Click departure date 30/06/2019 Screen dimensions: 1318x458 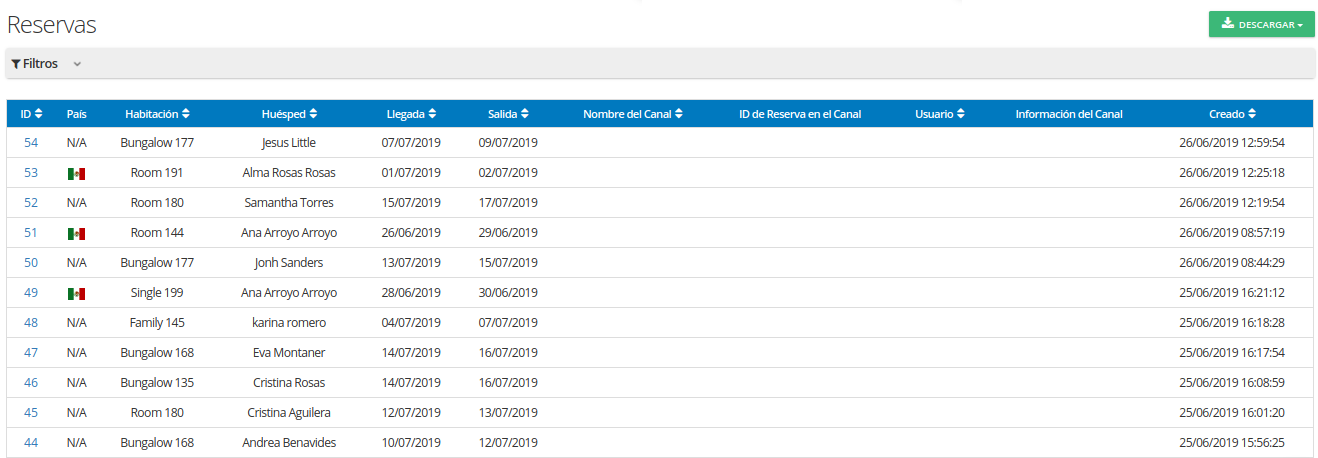(508, 293)
